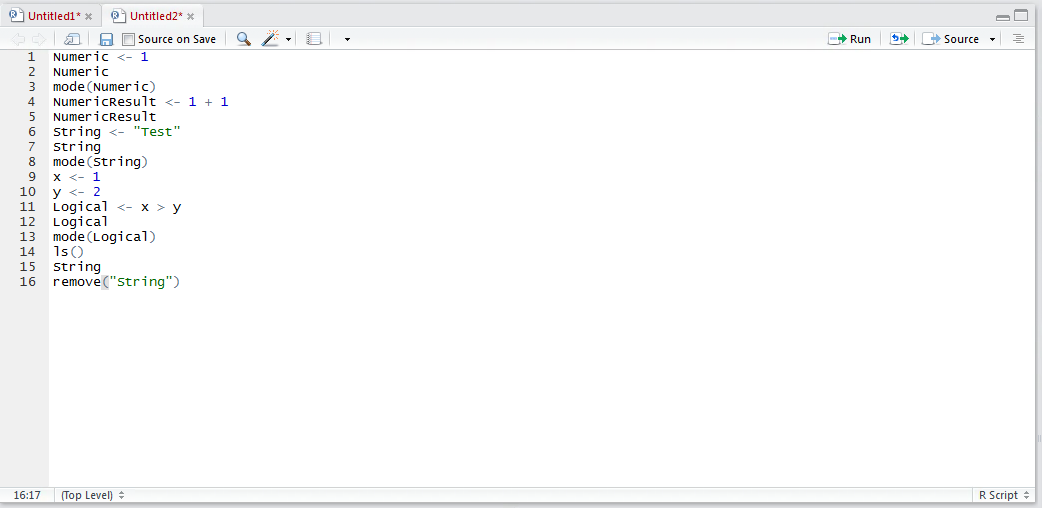This screenshot has height=508, width=1042.
Task: Click the forward navigation arrow in editor toolbar
Action: tap(39, 39)
